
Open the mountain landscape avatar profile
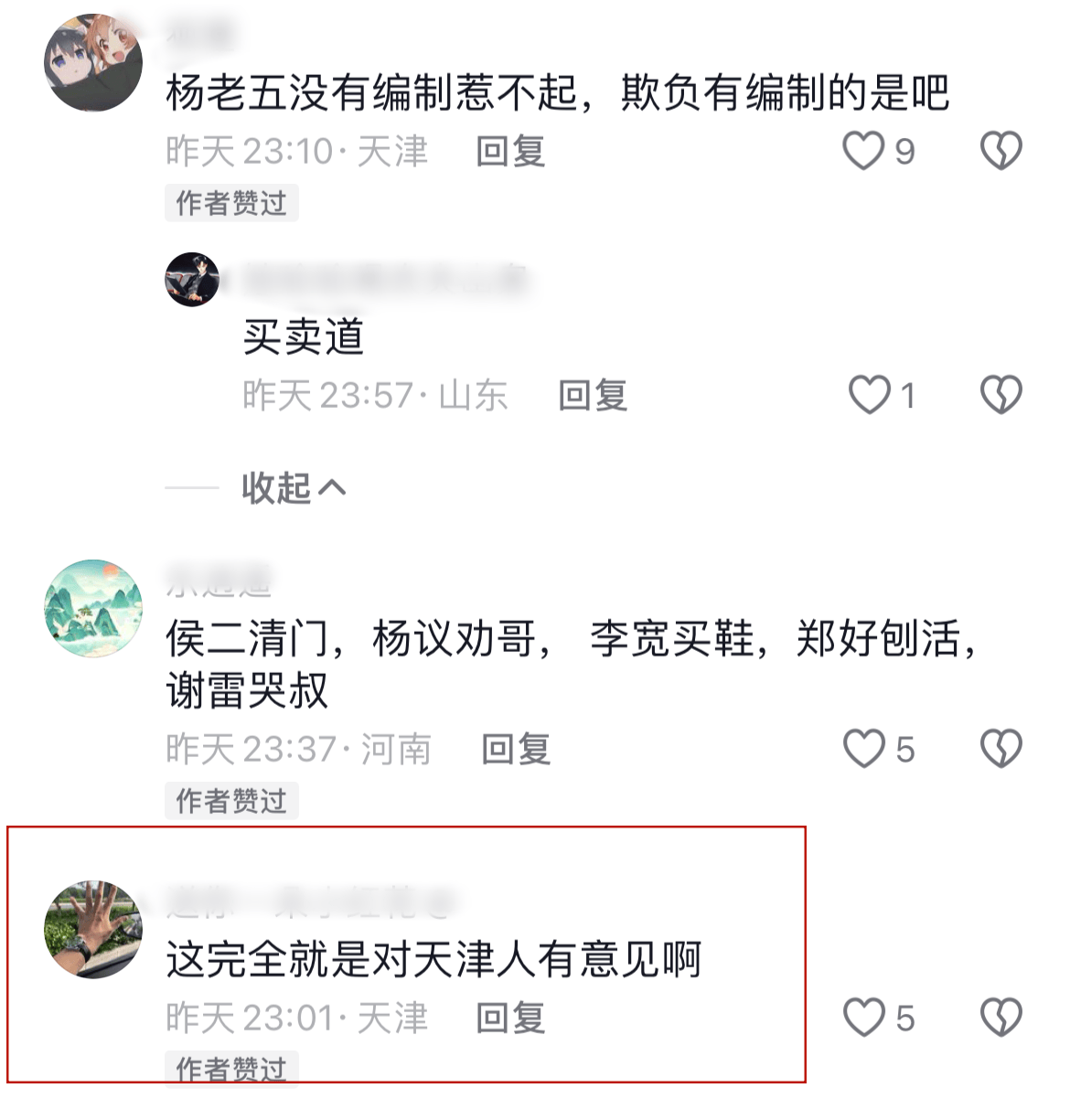(x=93, y=608)
